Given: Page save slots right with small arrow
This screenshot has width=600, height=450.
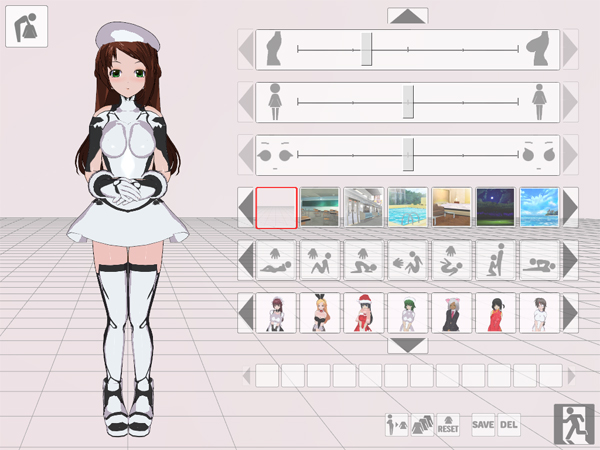Looking at the screenshot, I should (571, 376).
